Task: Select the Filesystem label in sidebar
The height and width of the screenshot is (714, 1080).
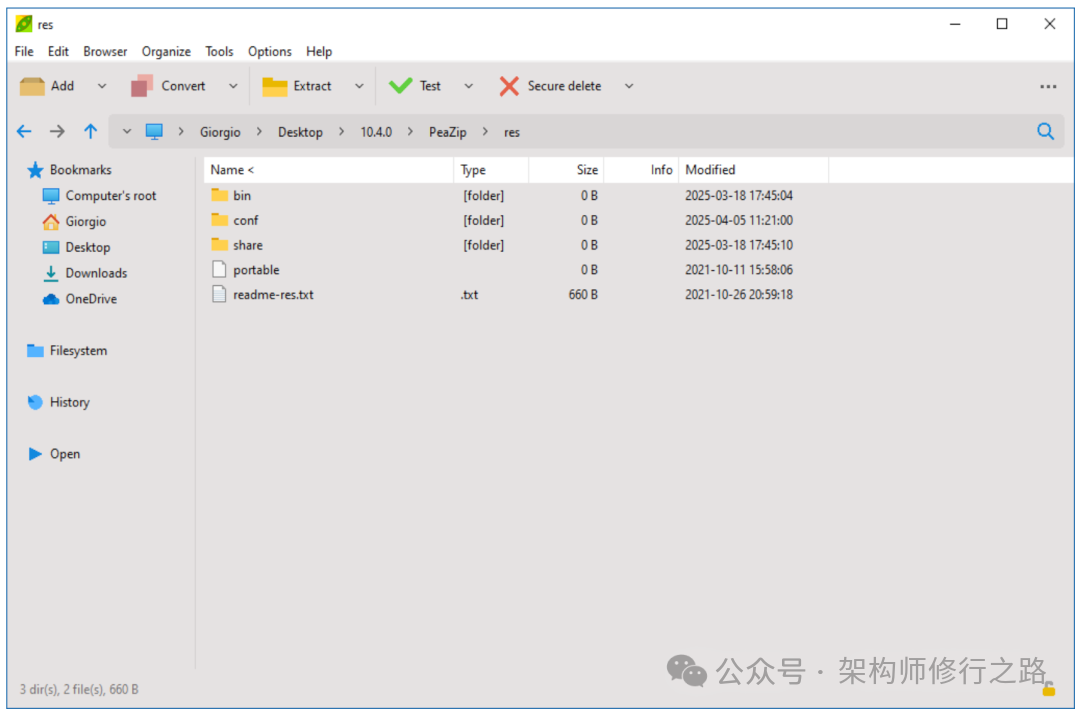Action: tap(79, 351)
